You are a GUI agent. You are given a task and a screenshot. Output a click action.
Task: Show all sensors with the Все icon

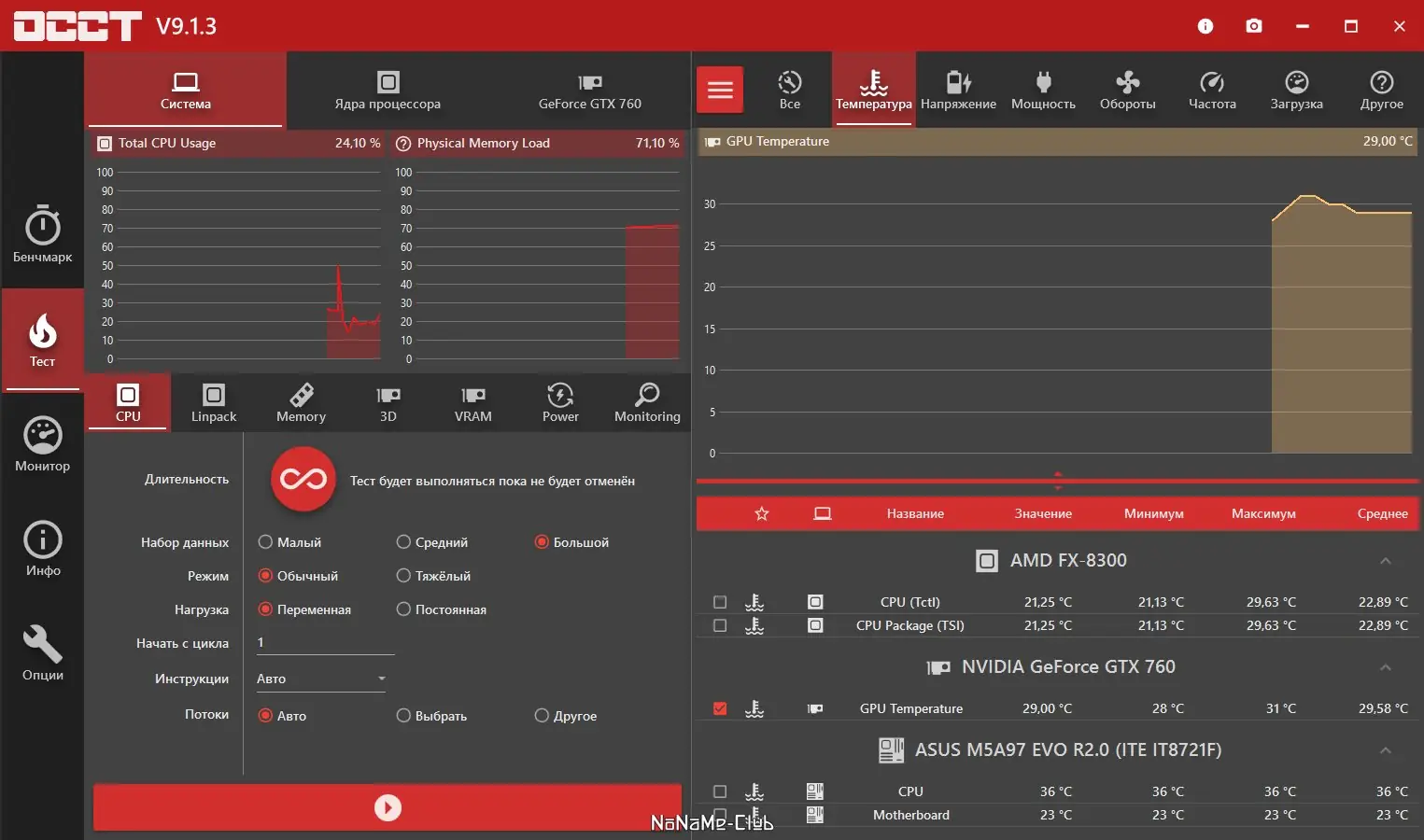pos(790,90)
